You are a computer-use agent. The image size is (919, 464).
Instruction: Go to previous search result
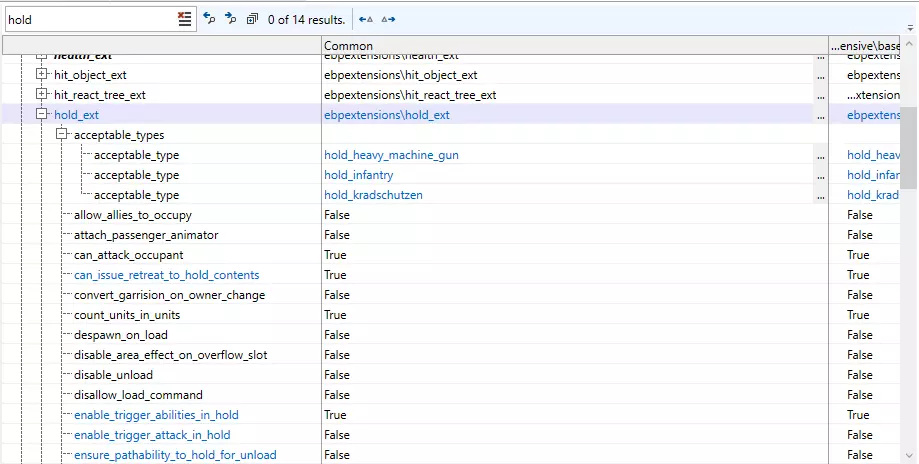(209, 19)
